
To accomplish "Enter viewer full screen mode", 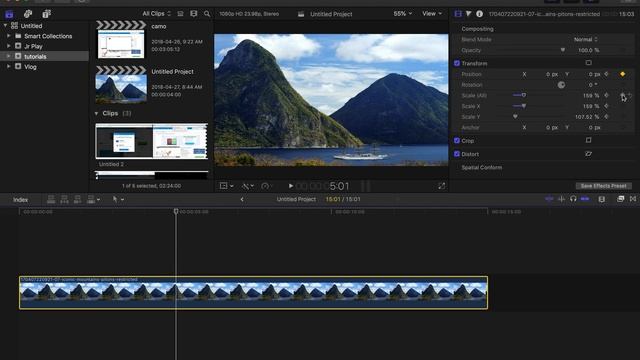I will [442, 186].
